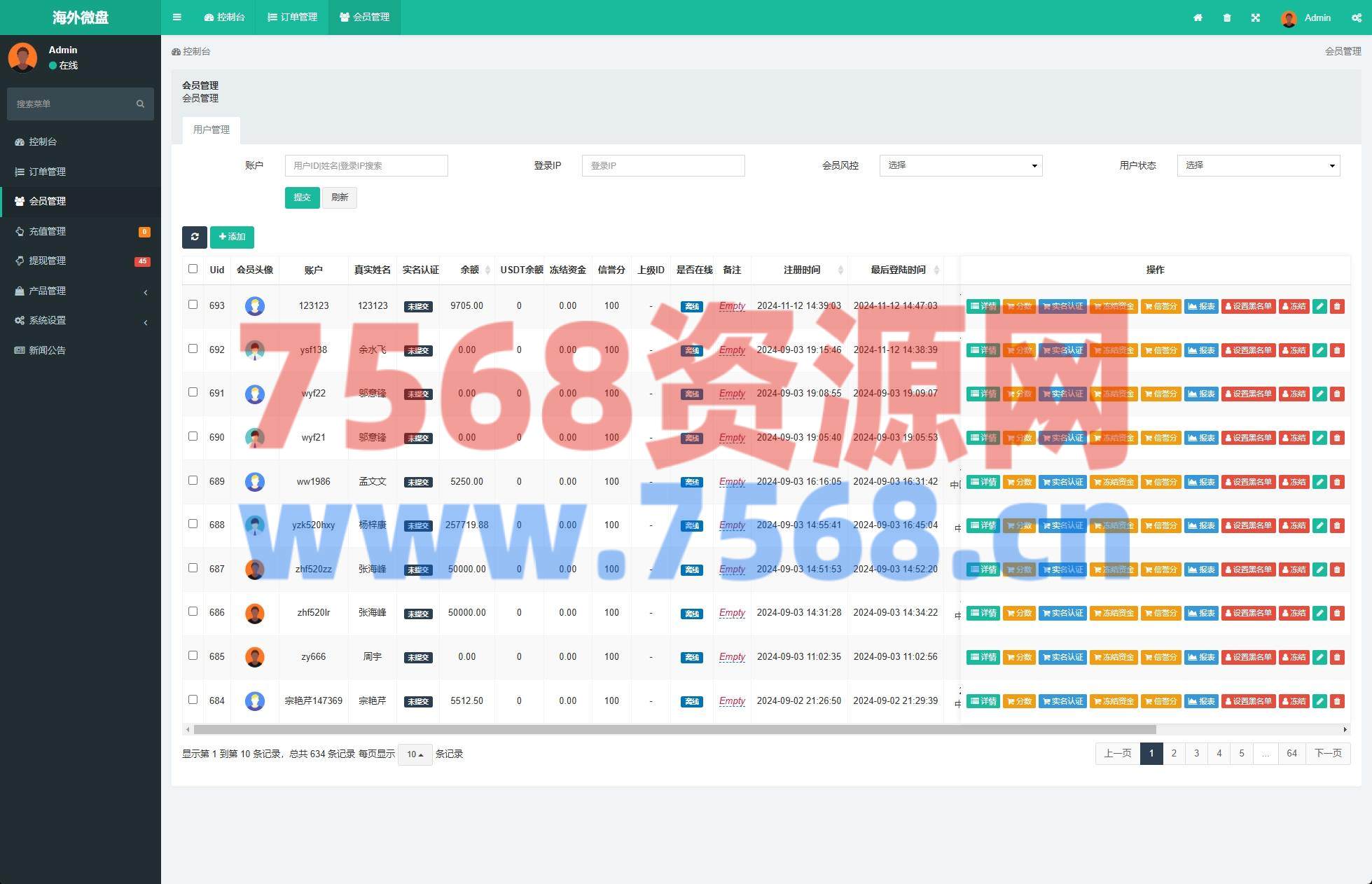
Task: Click the home icon in top bar
Action: click(1198, 18)
